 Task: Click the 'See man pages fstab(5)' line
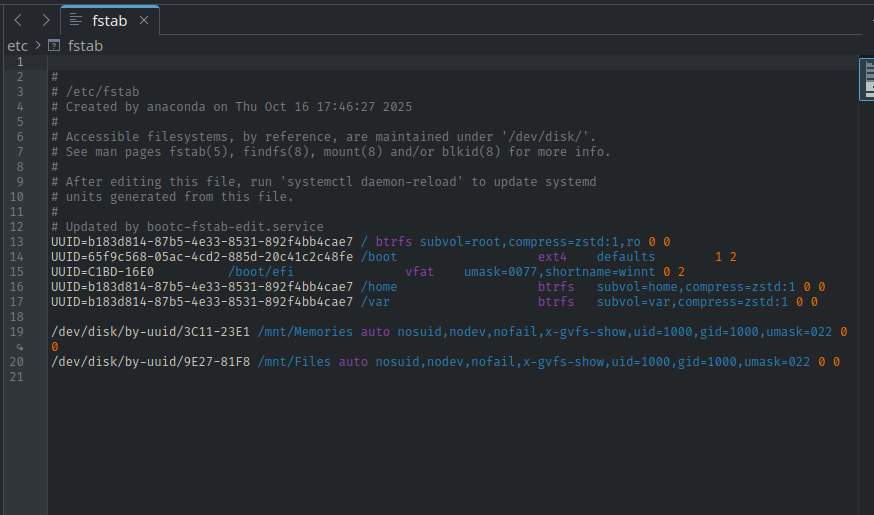(x=331, y=152)
